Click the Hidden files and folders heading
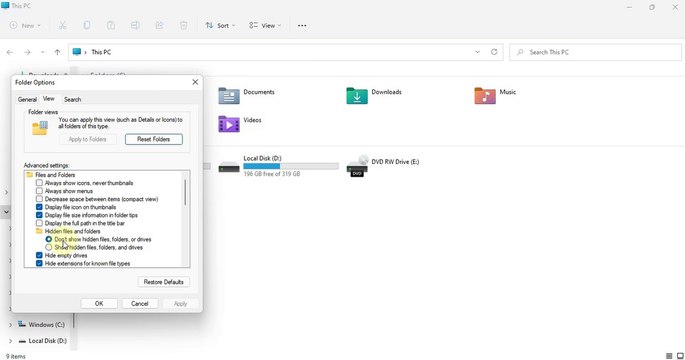Image resolution: width=685 pixels, height=360 pixels. point(73,231)
